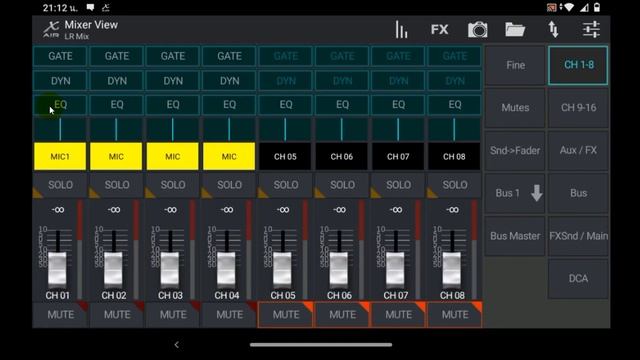Tap the Mixer View title

(x=91, y=25)
